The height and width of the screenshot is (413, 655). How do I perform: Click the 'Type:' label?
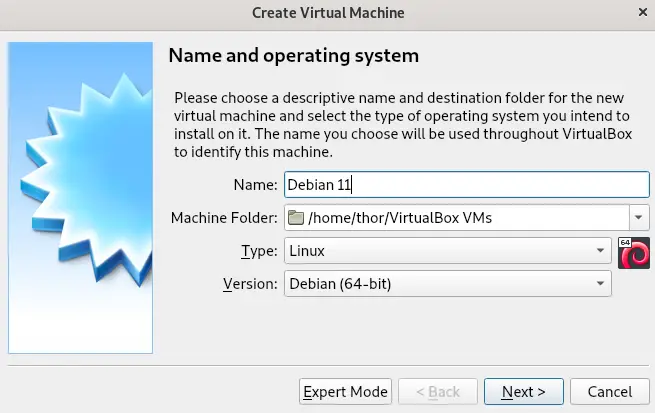[259, 251]
